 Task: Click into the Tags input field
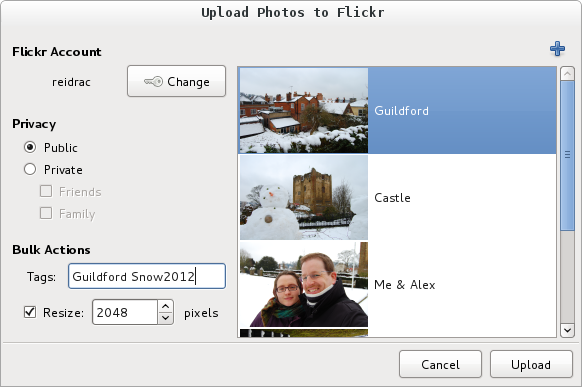pyautogui.click(x=147, y=276)
